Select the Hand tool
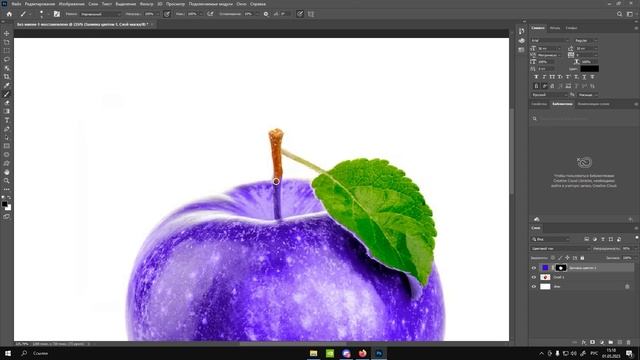The height and width of the screenshot is (360, 640). (x=7, y=172)
